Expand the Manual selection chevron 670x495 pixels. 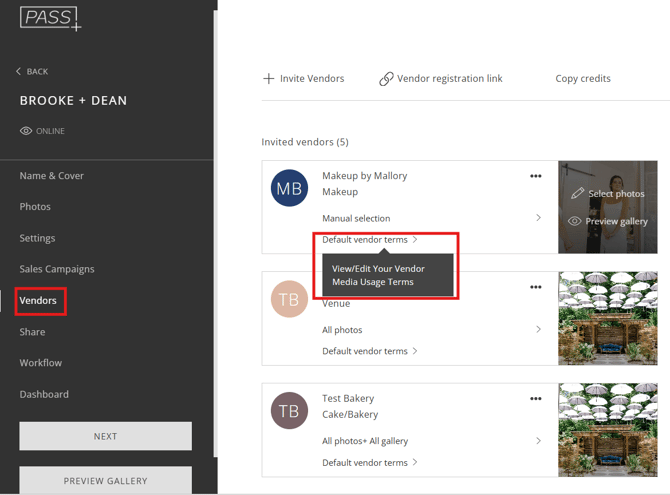(538, 218)
